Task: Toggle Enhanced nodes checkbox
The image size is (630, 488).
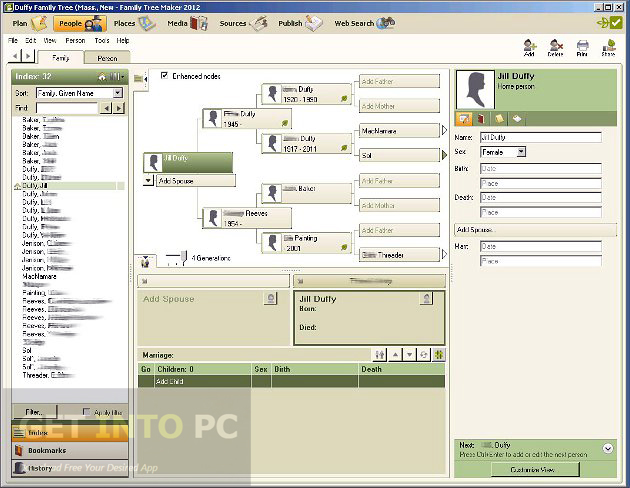Action: point(164,75)
